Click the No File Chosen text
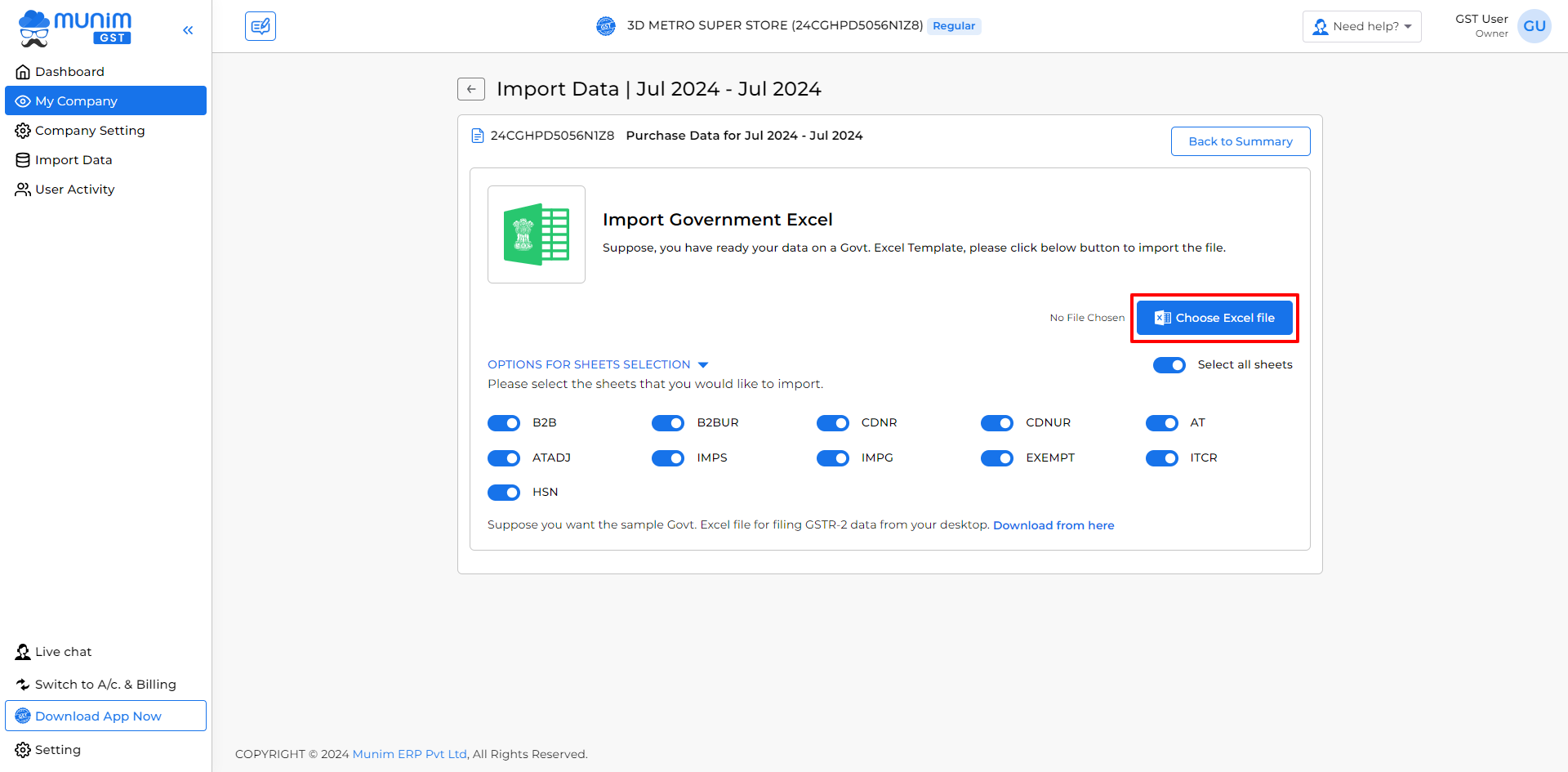This screenshot has height=772, width=1568. point(1087,318)
